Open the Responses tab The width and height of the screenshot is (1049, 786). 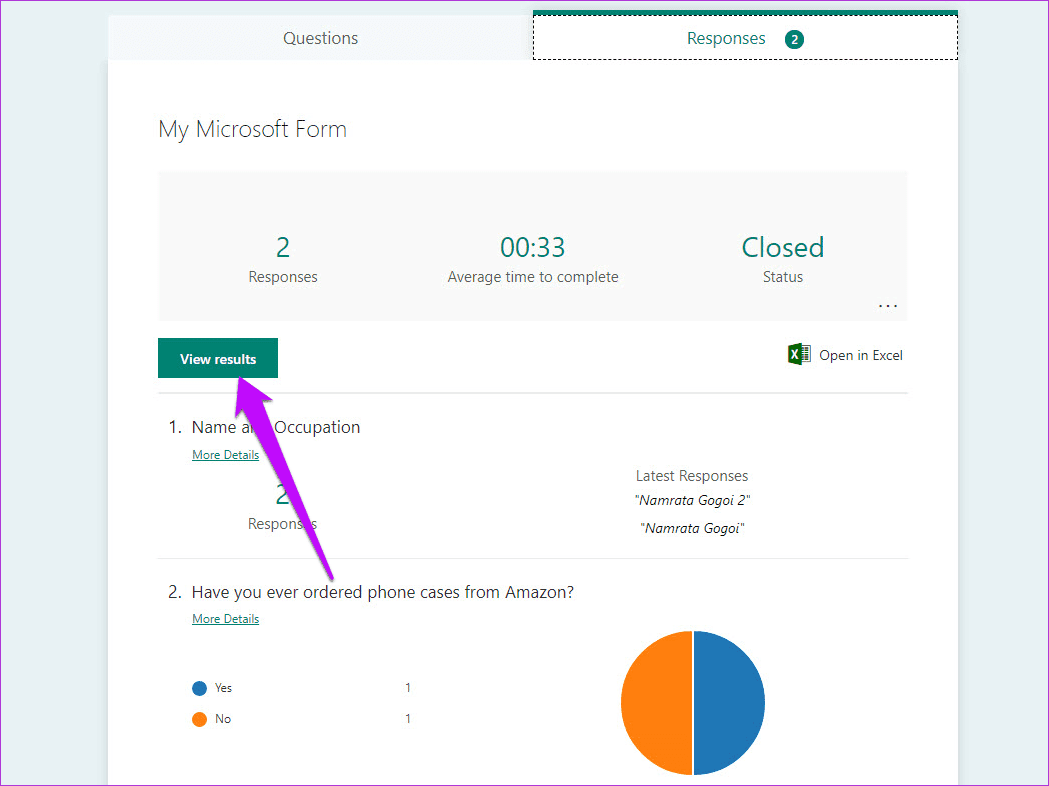[x=745, y=38]
